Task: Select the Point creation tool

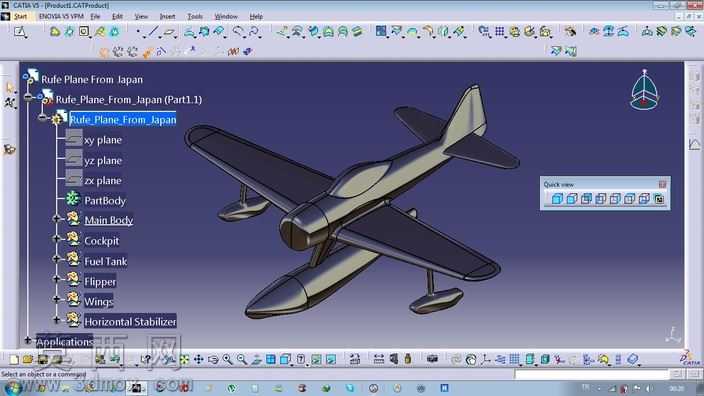Action: [x=138, y=32]
